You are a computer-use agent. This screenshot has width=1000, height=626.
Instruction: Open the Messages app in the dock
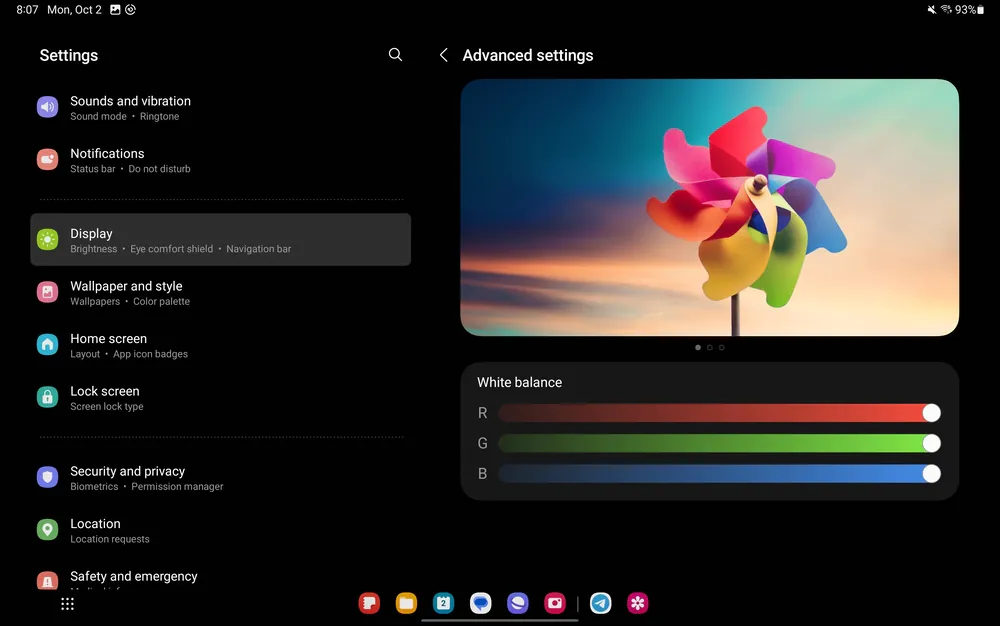(x=481, y=603)
